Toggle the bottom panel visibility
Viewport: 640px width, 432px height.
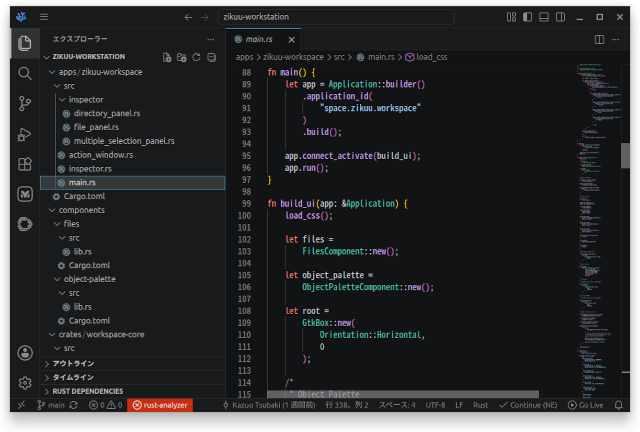544,17
